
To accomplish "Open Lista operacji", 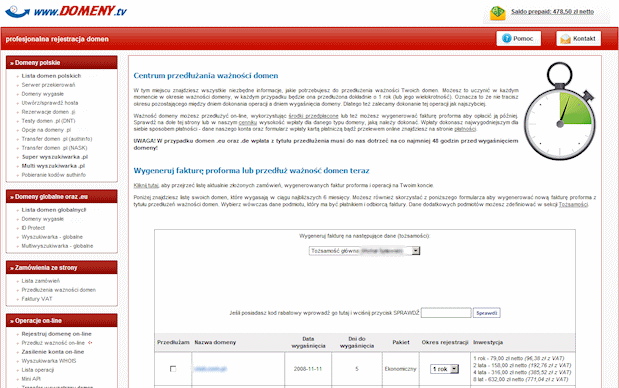I will pos(38,370).
